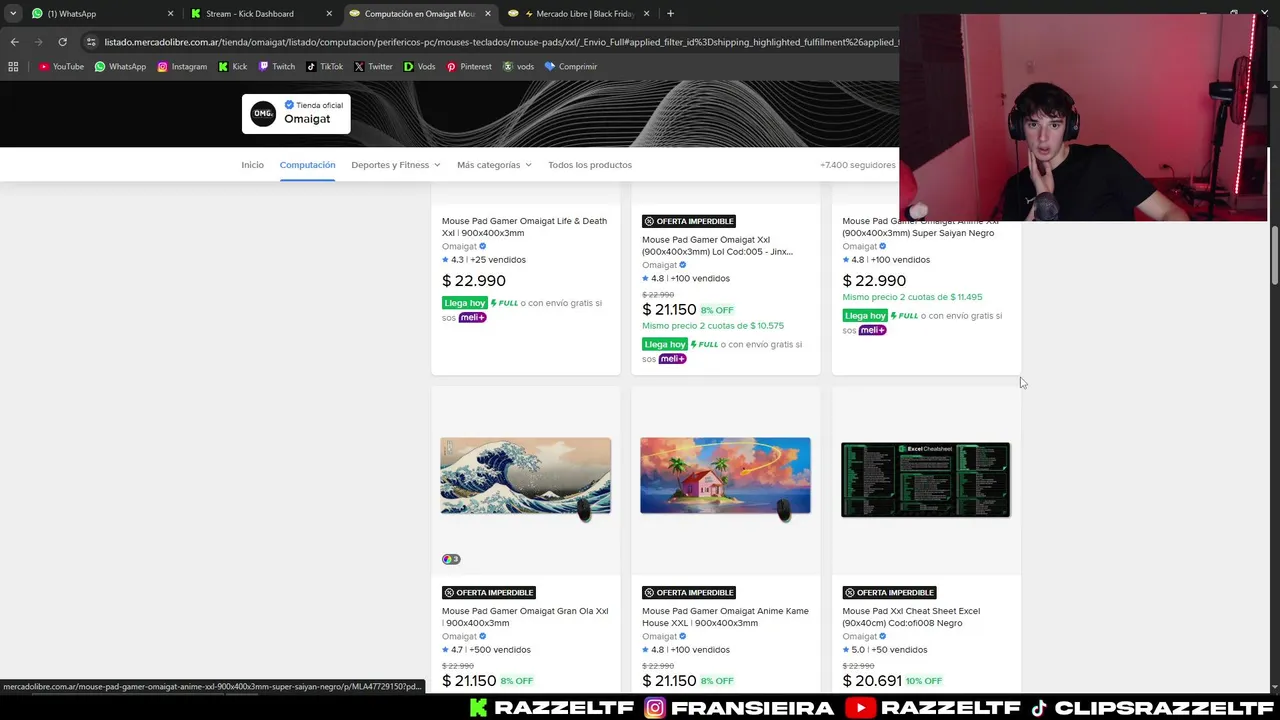
Task: Select Computación store category
Action: tap(307, 165)
